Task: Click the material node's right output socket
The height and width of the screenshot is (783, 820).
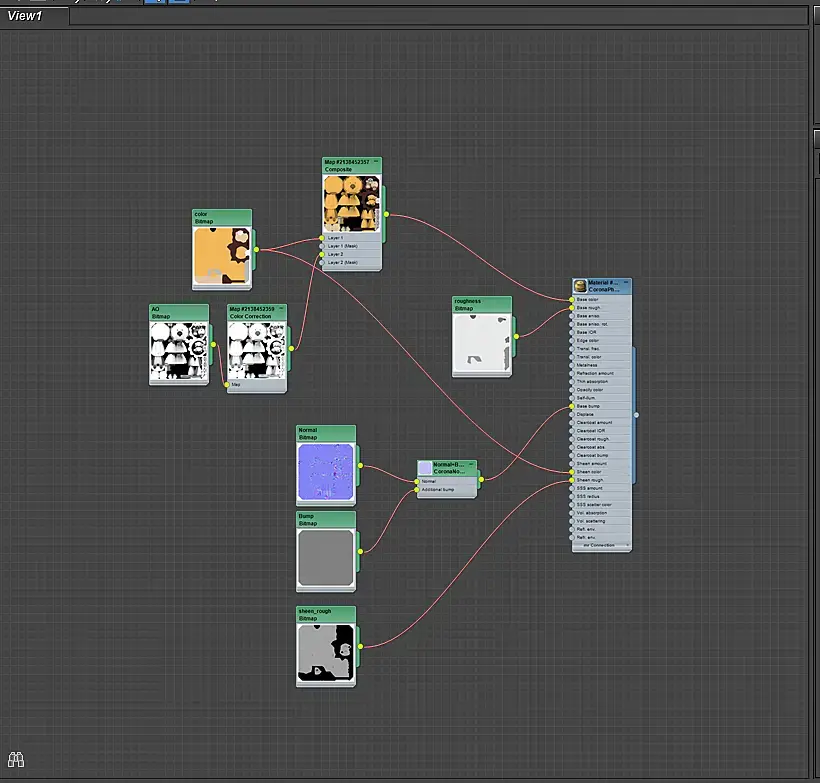Action: [x=636, y=415]
